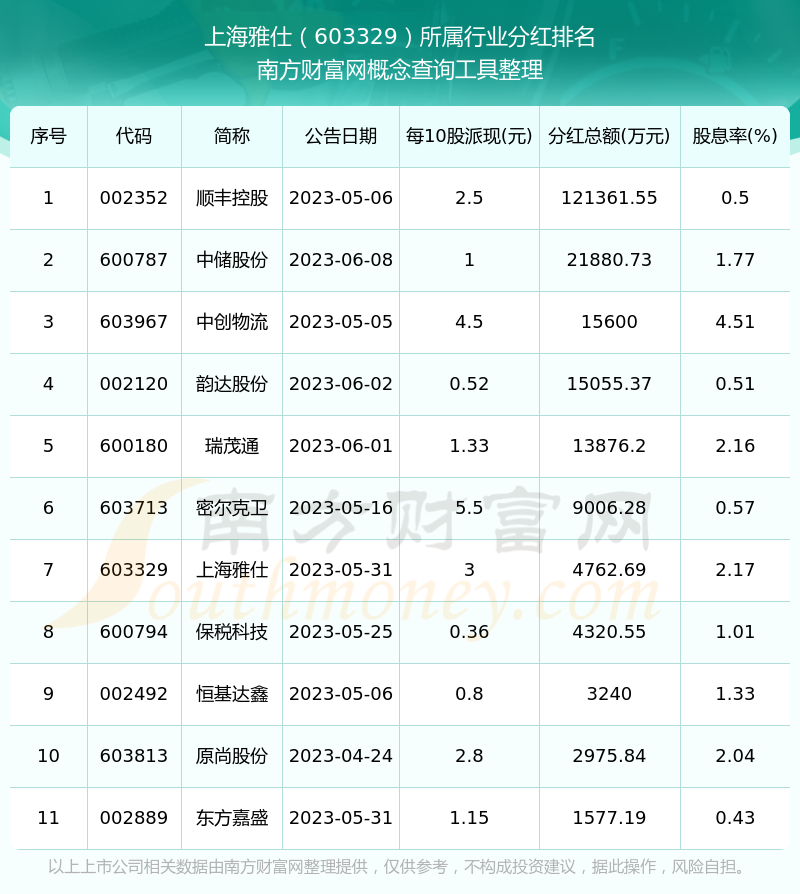Click the dividend yield 4.51
800x894 pixels.
735,322
